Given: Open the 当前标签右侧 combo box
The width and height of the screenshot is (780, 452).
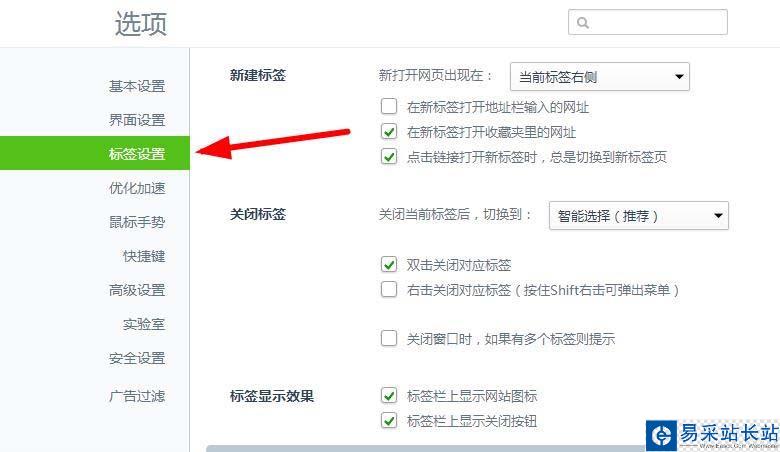Looking at the screenshot, I should click(x=599, y=77).
